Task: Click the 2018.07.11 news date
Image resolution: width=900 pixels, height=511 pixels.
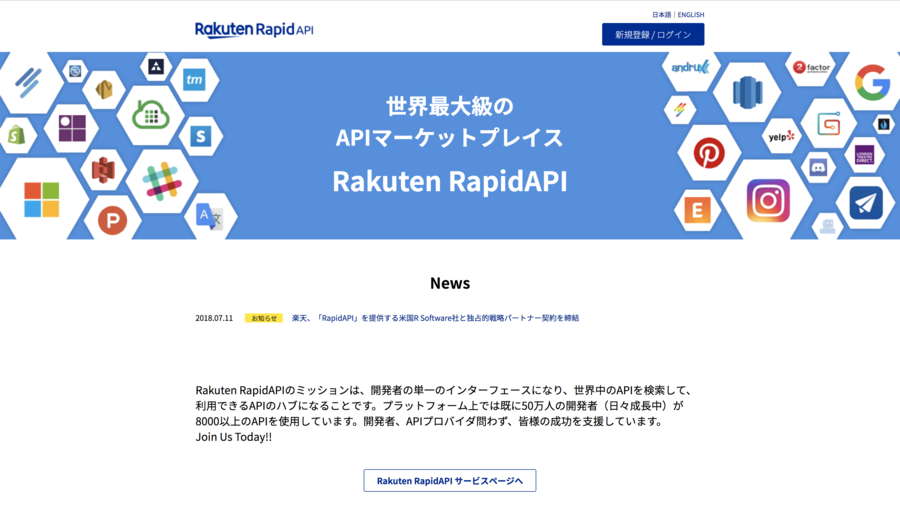Action: click(x=214, y=318)
